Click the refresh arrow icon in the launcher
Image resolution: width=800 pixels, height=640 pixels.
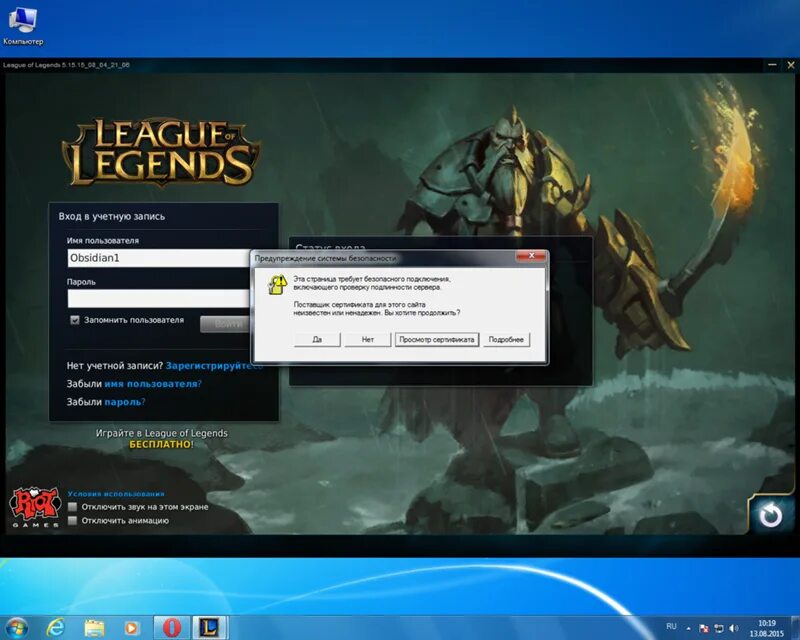click(x=770, y=515)
